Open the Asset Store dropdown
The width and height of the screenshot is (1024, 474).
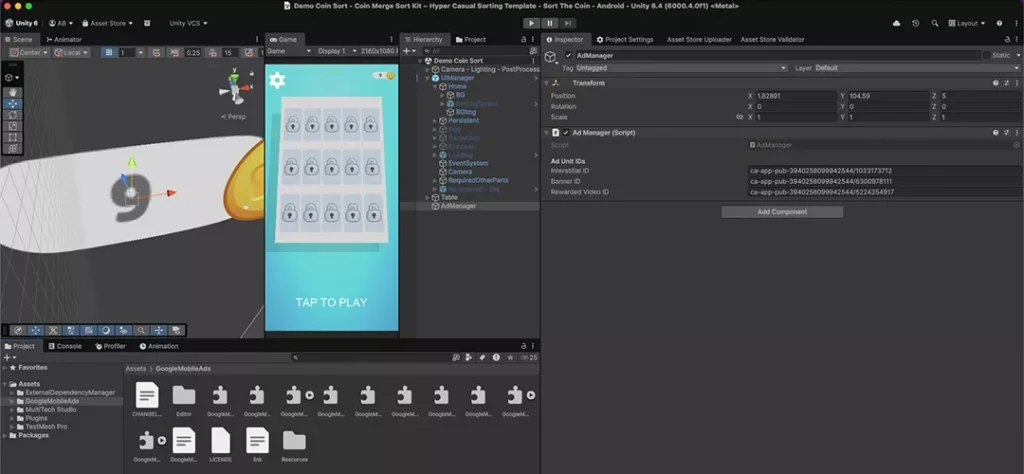[106, 24]
